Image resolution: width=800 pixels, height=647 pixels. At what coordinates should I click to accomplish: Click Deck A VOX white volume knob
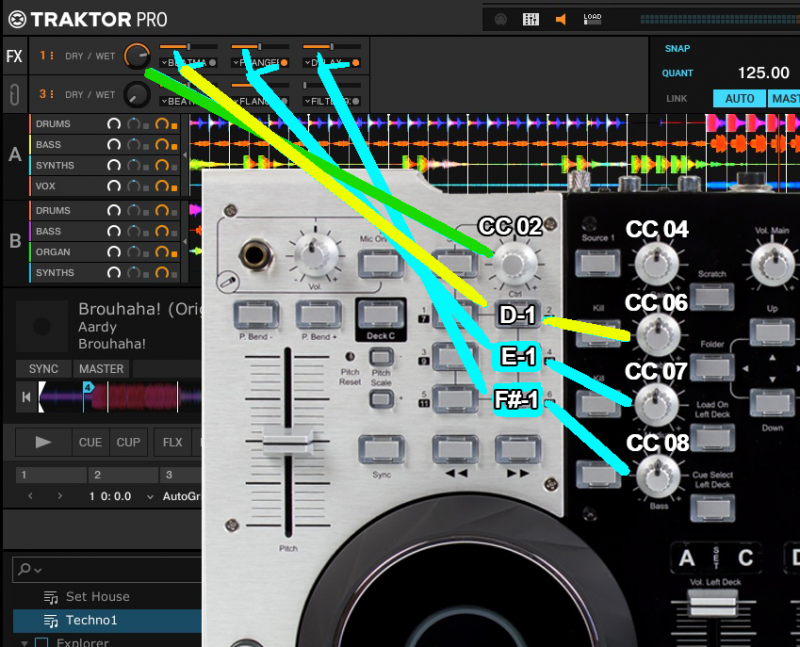click(x=114, y=186)
